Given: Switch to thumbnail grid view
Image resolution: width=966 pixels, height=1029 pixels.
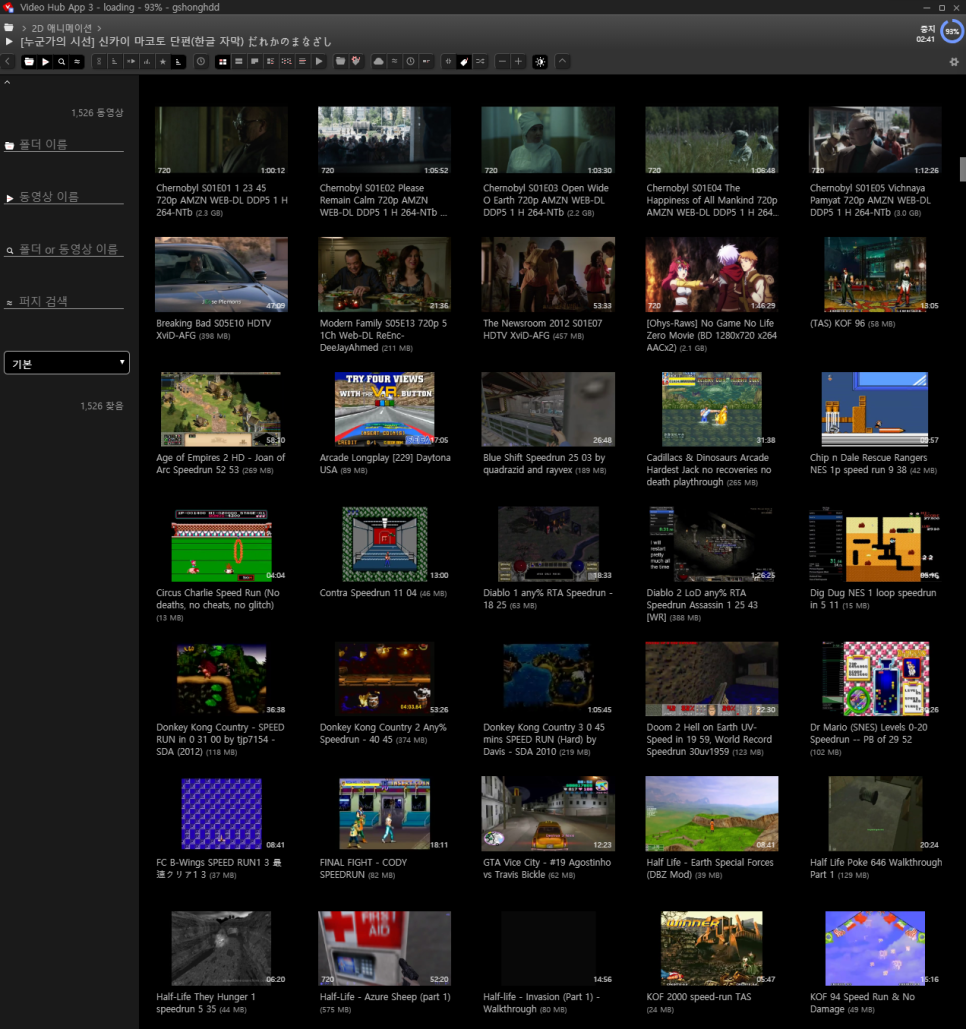Looking at the screenshot, I should pos(222,61).
